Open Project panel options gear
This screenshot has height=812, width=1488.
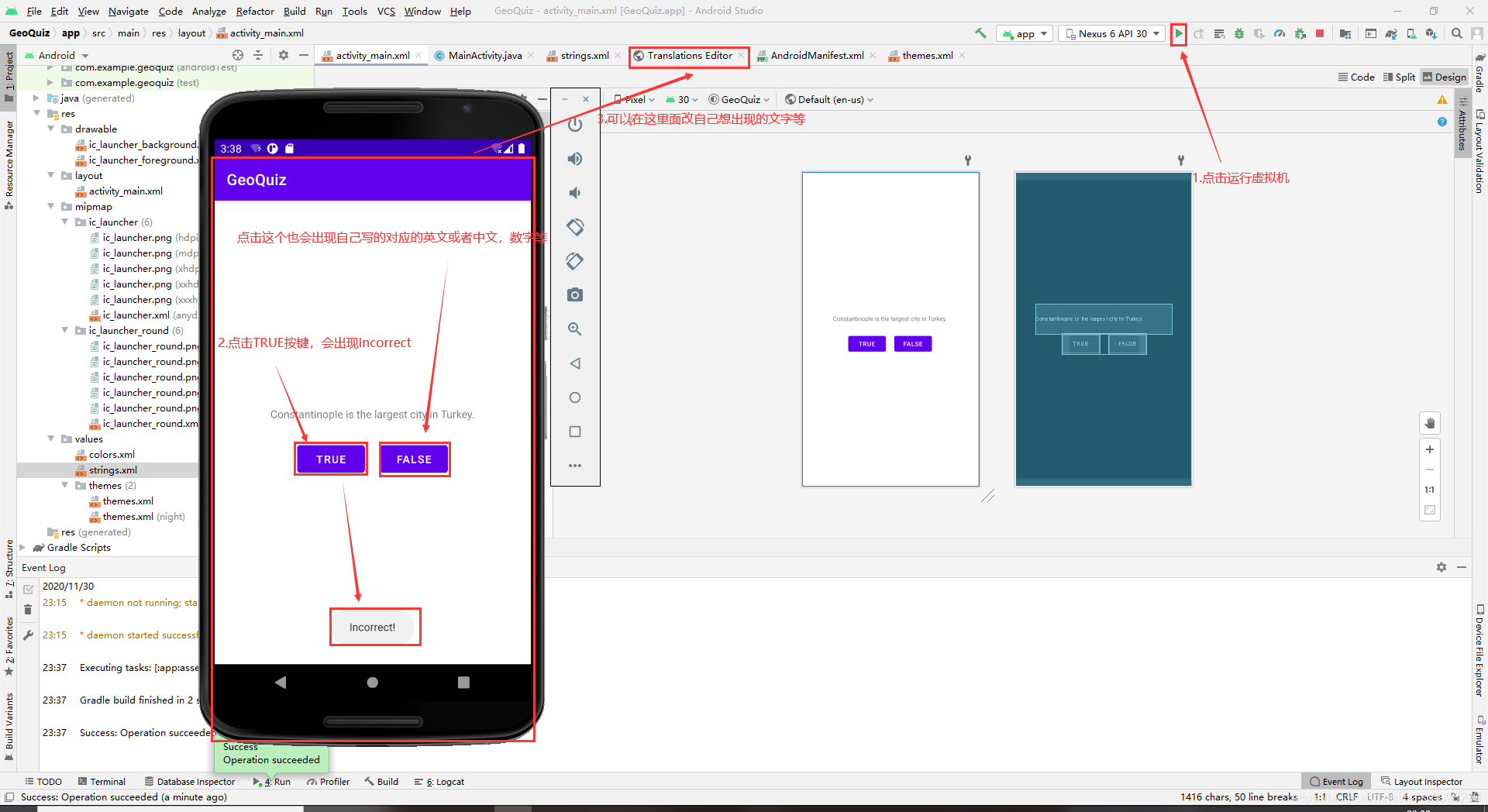pyautogui.click(x=284, y=55)
